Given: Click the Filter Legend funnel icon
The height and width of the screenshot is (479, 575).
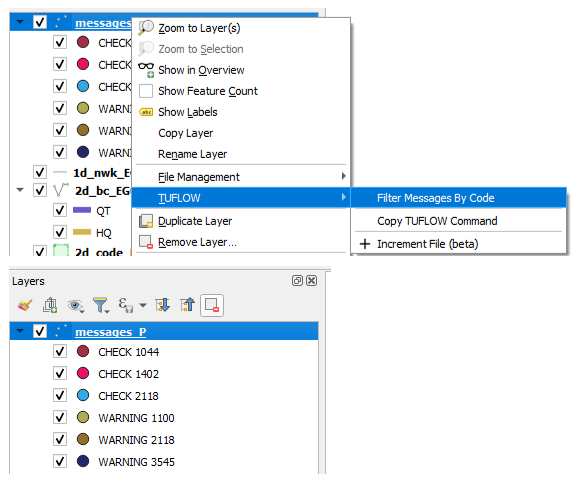Looking at the screenshot, I should pos(101,305).
